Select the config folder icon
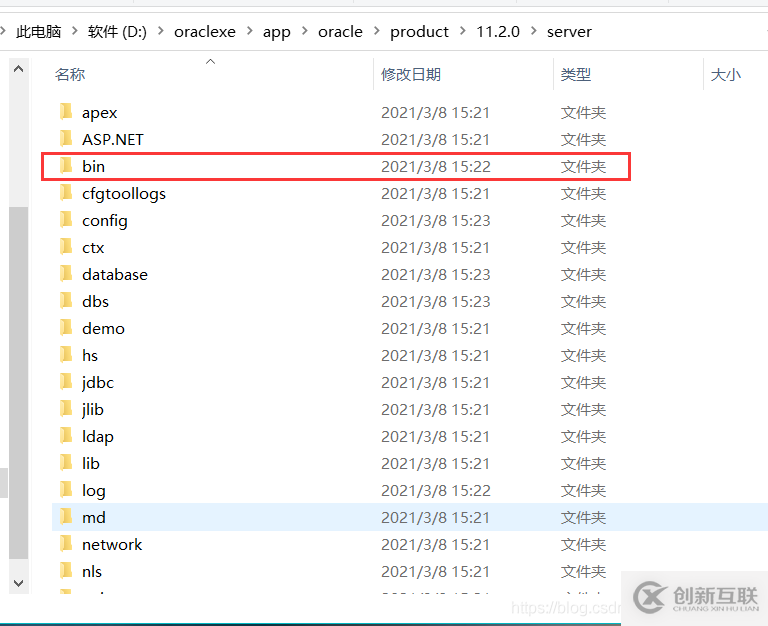Viewport: 768px width, 626px height. point(66,220)
